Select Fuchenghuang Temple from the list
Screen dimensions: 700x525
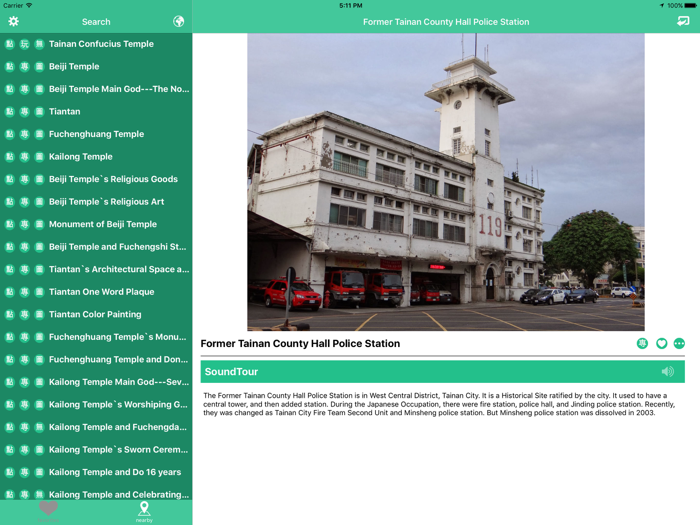click(96, 134)
